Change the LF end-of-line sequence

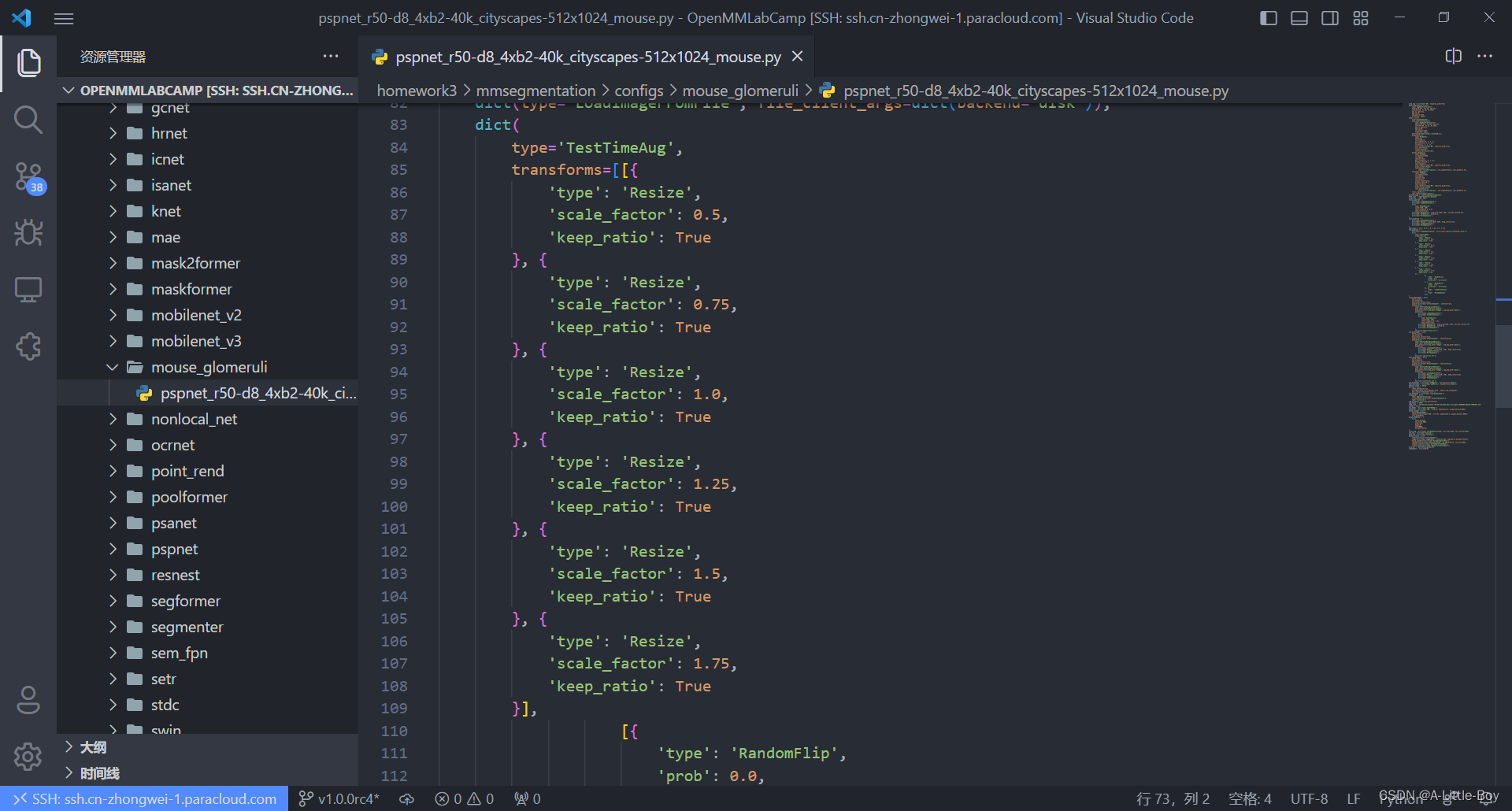pyautogui.click(x=1353, y=798)
